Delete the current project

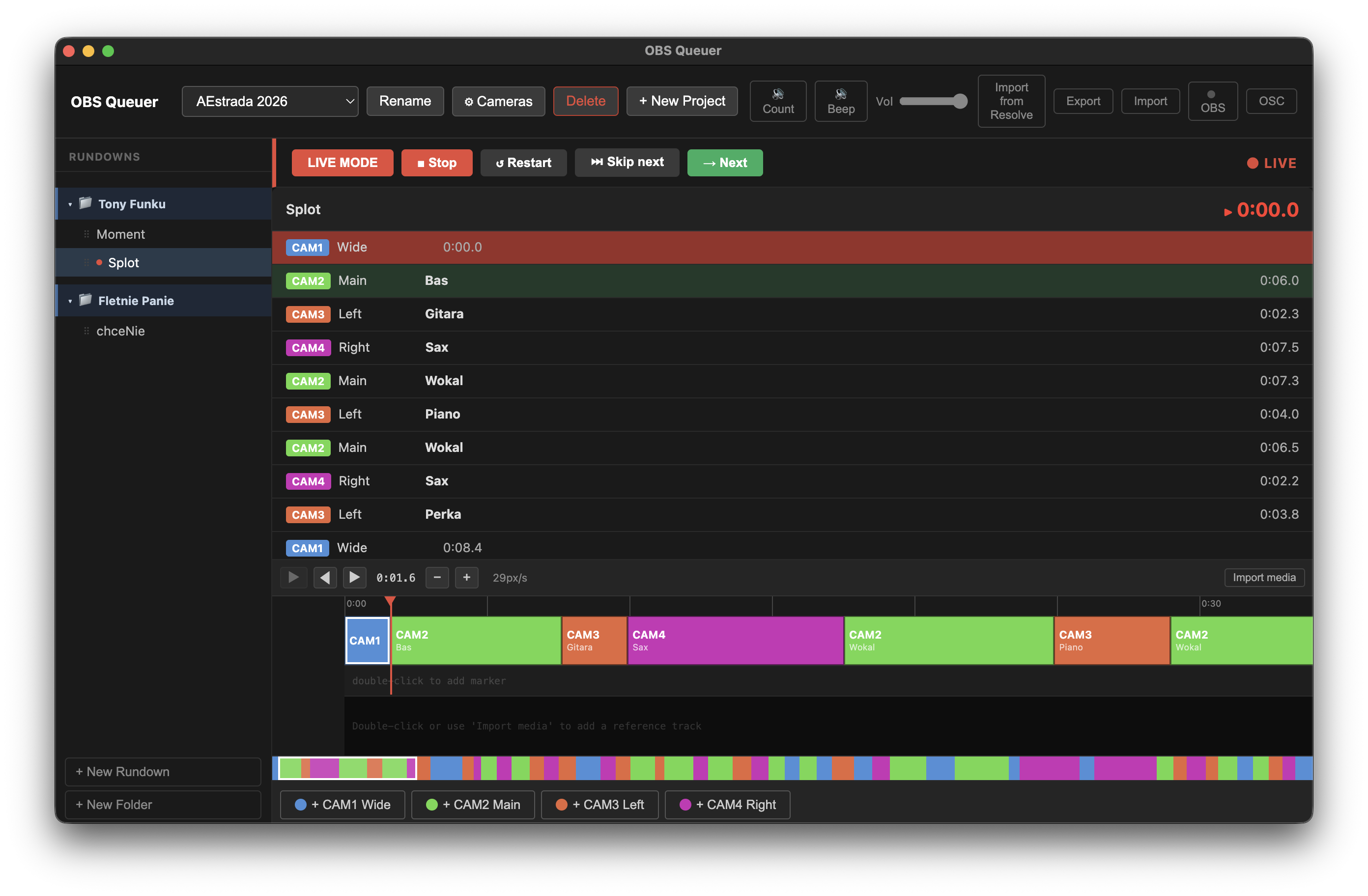point(586,101)
